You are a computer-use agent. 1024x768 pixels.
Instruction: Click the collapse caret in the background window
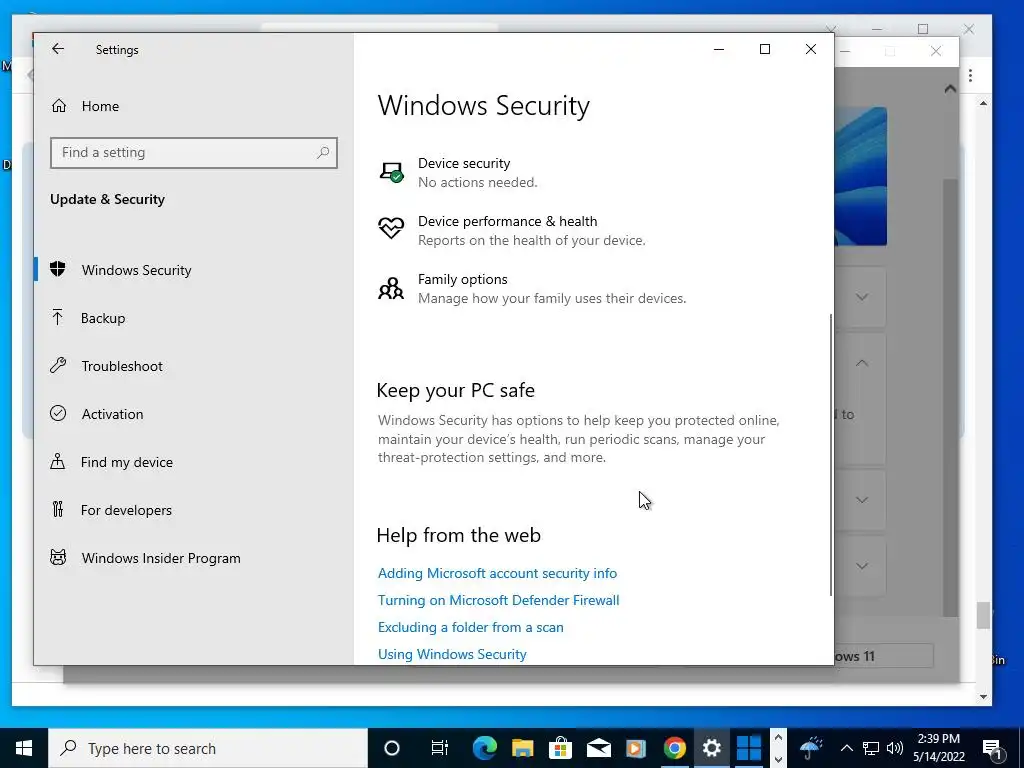click(950, 89)
